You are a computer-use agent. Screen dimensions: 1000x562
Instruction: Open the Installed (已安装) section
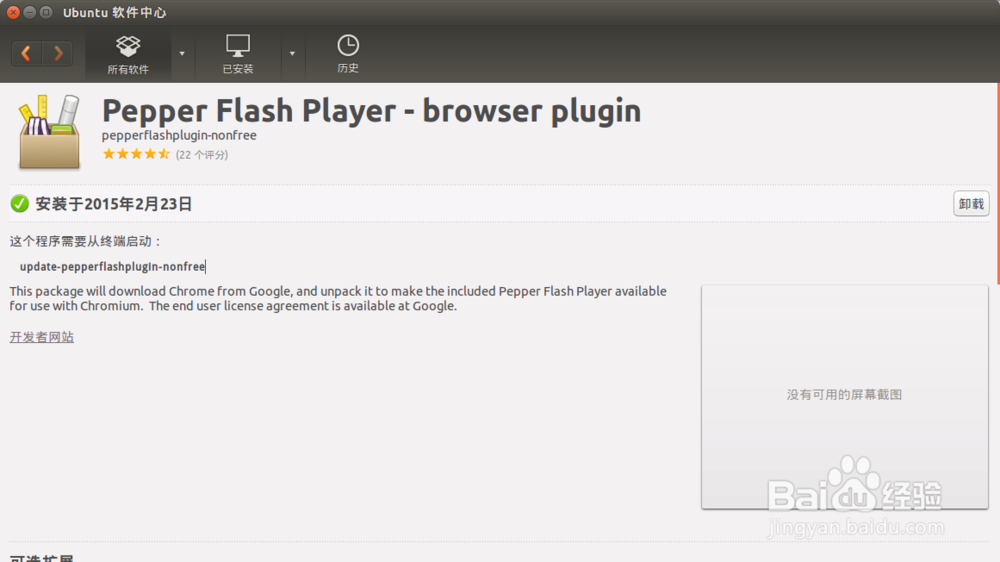238,54
